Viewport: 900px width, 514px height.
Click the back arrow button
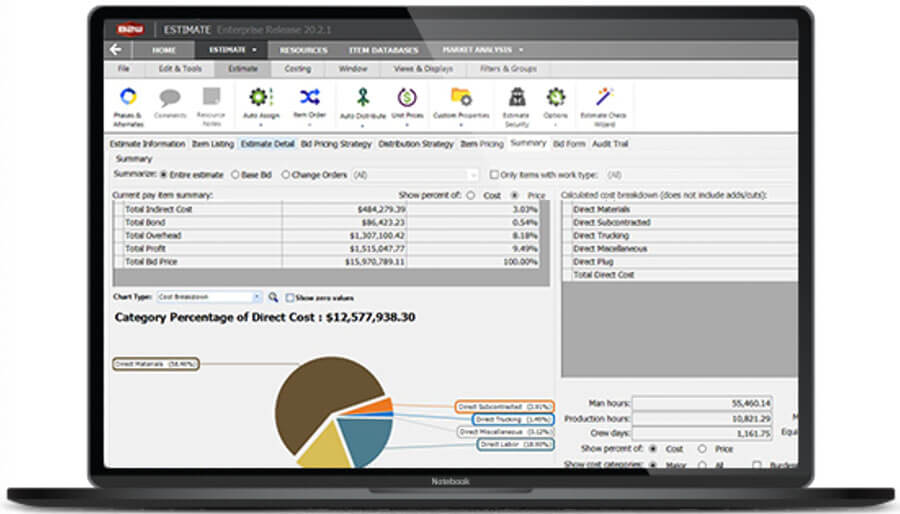click(x=115, y=49)
